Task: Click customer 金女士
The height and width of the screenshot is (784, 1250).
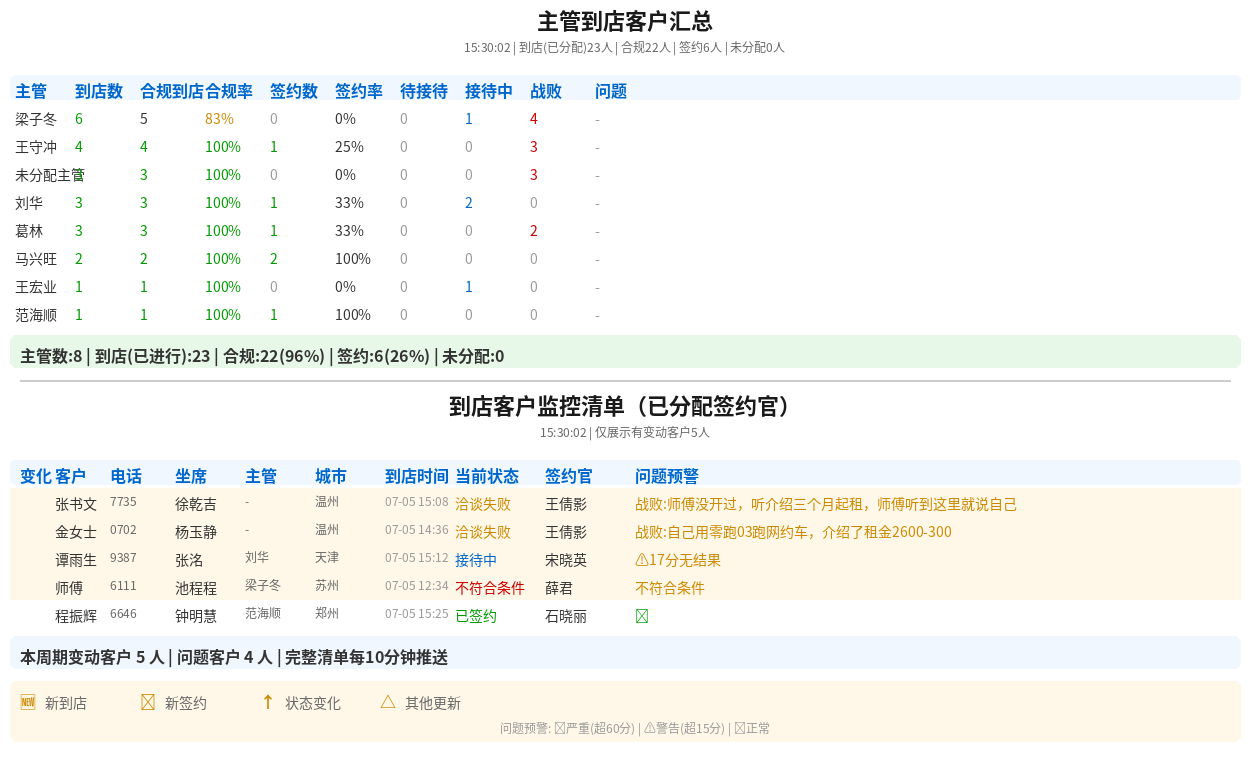Action: pos(76,532)
